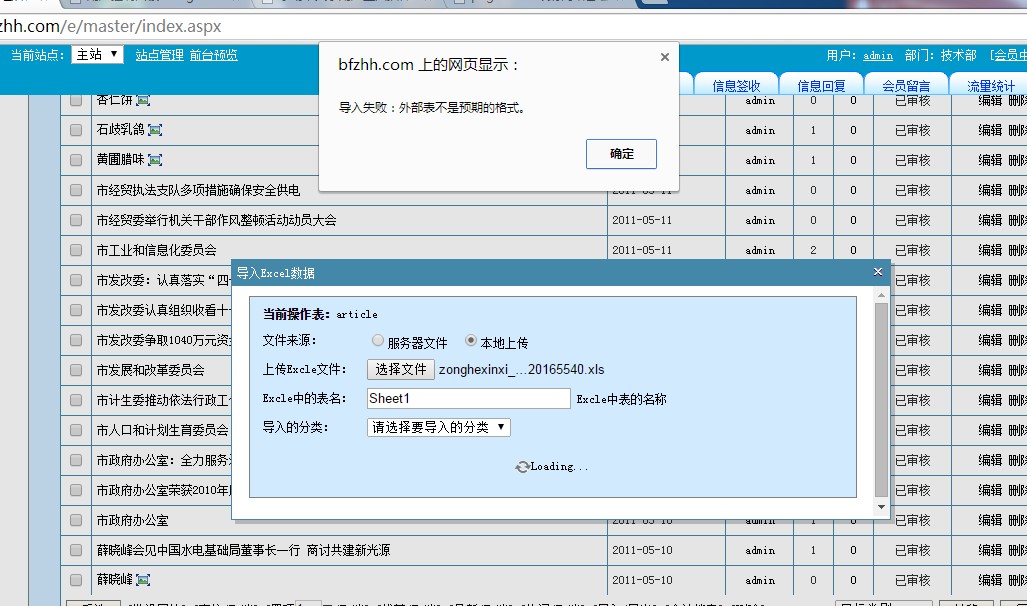This screenshot has height=606, width=1027.
Task: Check the box for 市工业和信息化委员会
Action: pos(76,250)
